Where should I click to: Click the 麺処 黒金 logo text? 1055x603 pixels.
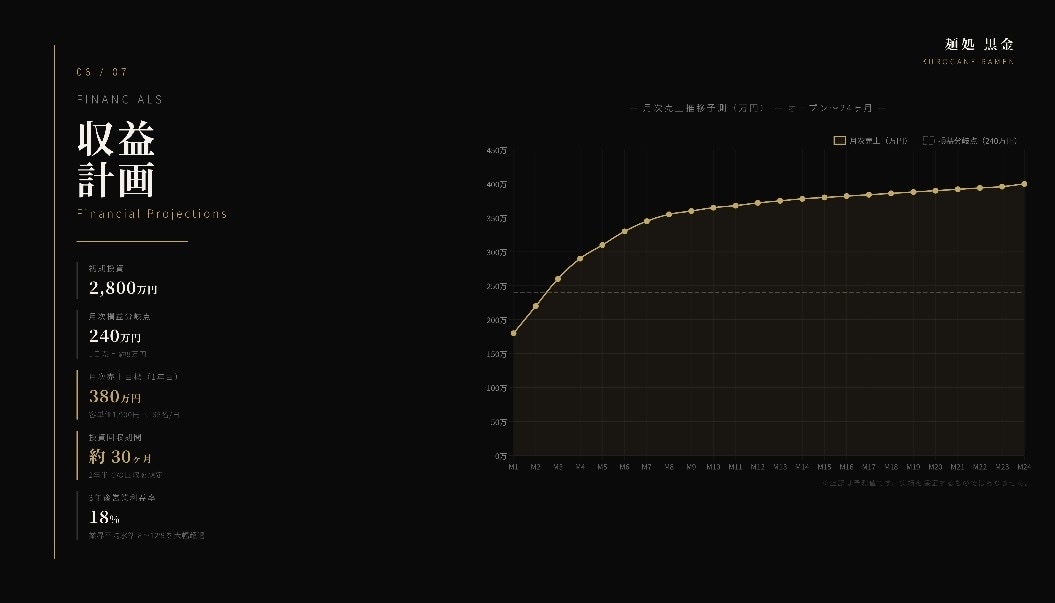[x=979, y=44]
